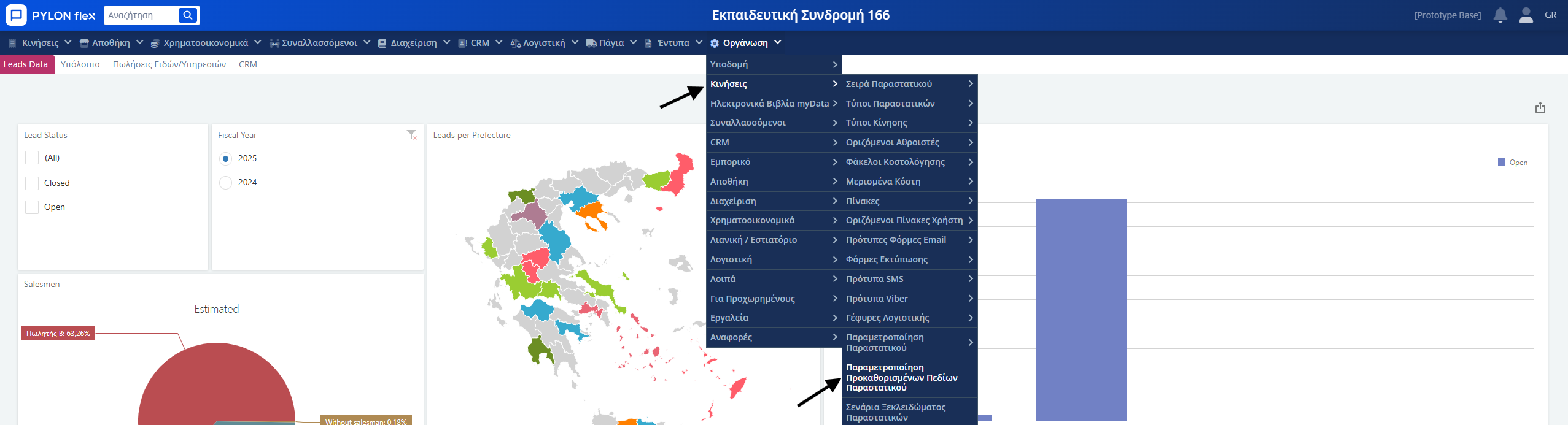Check the Closed lead status box
The image size is (1568, 425).
[32, 183]
